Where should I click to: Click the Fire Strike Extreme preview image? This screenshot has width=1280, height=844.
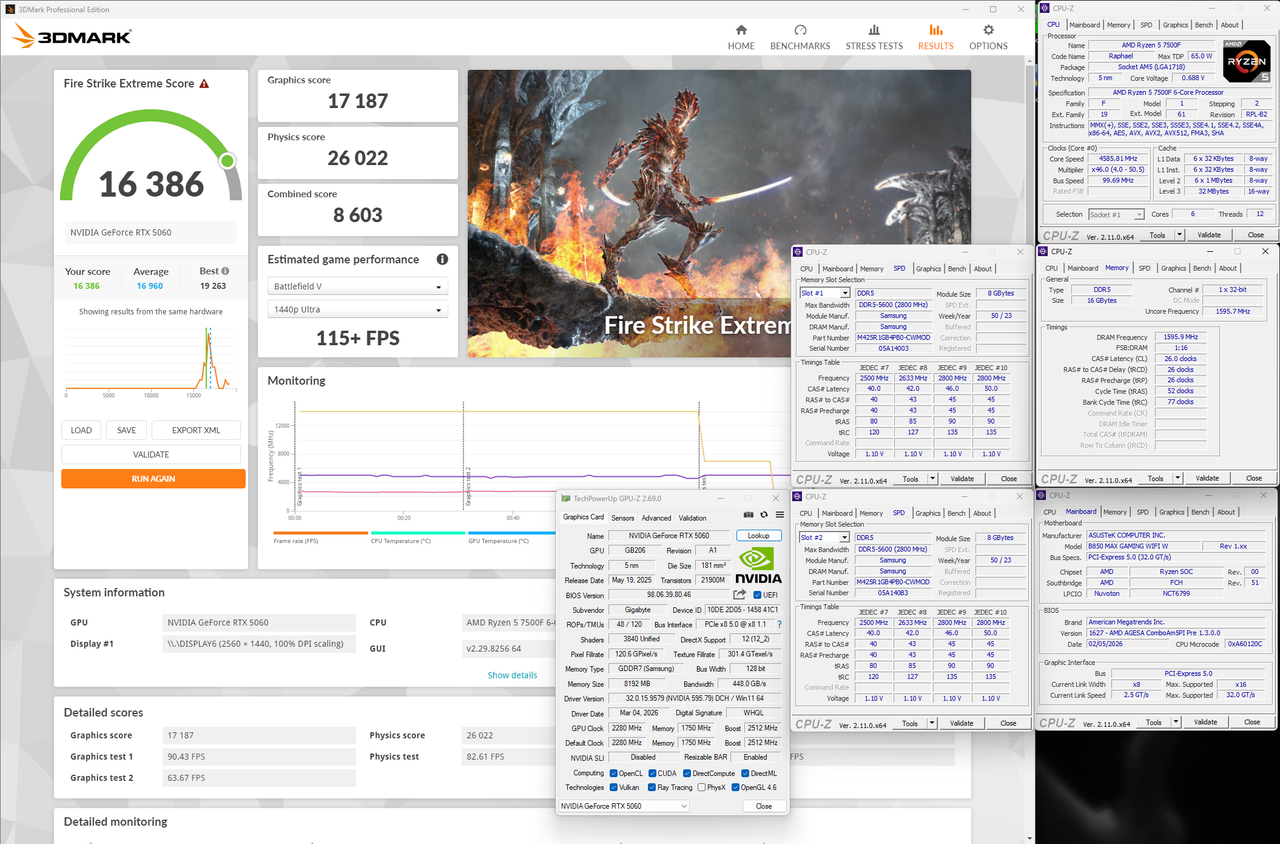pyautogui.click(x=719, y=213)
